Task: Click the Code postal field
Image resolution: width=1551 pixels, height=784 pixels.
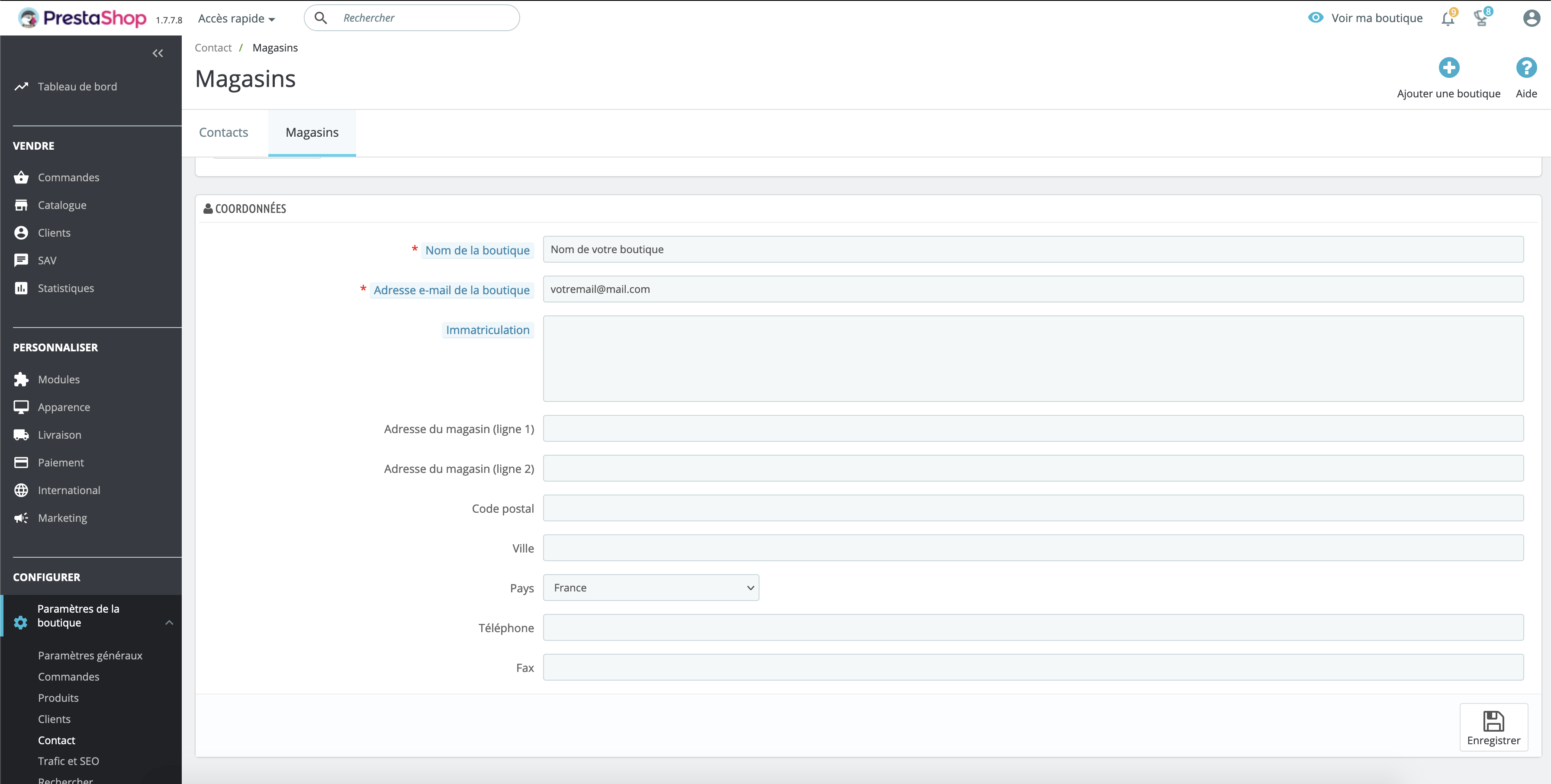Action: point(1033,508)
